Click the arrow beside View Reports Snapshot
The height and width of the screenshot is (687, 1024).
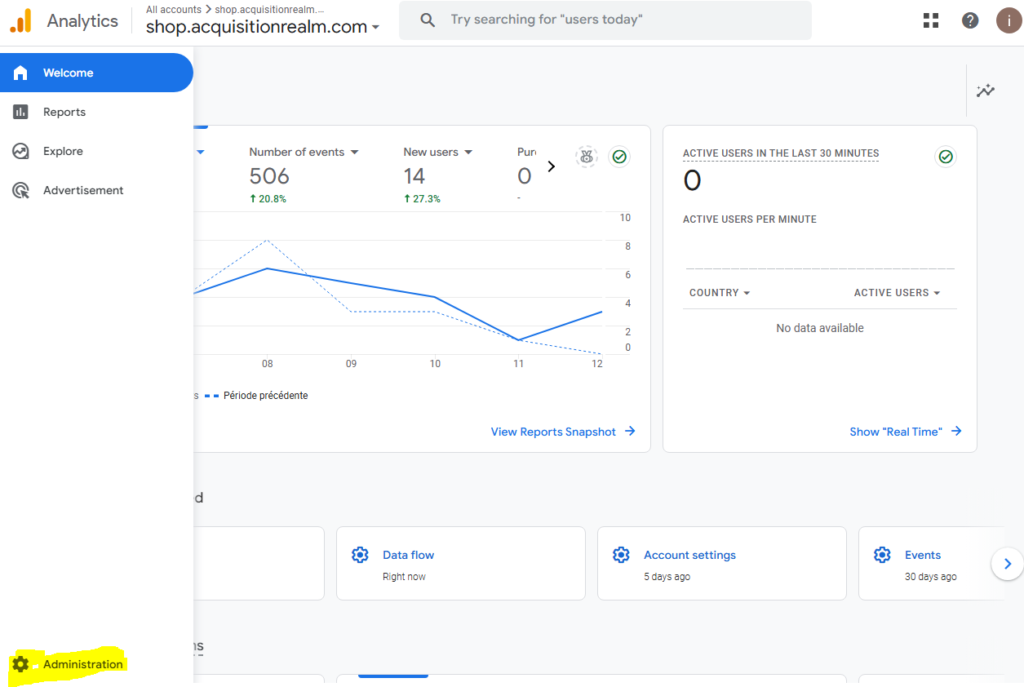pos(630,431)
